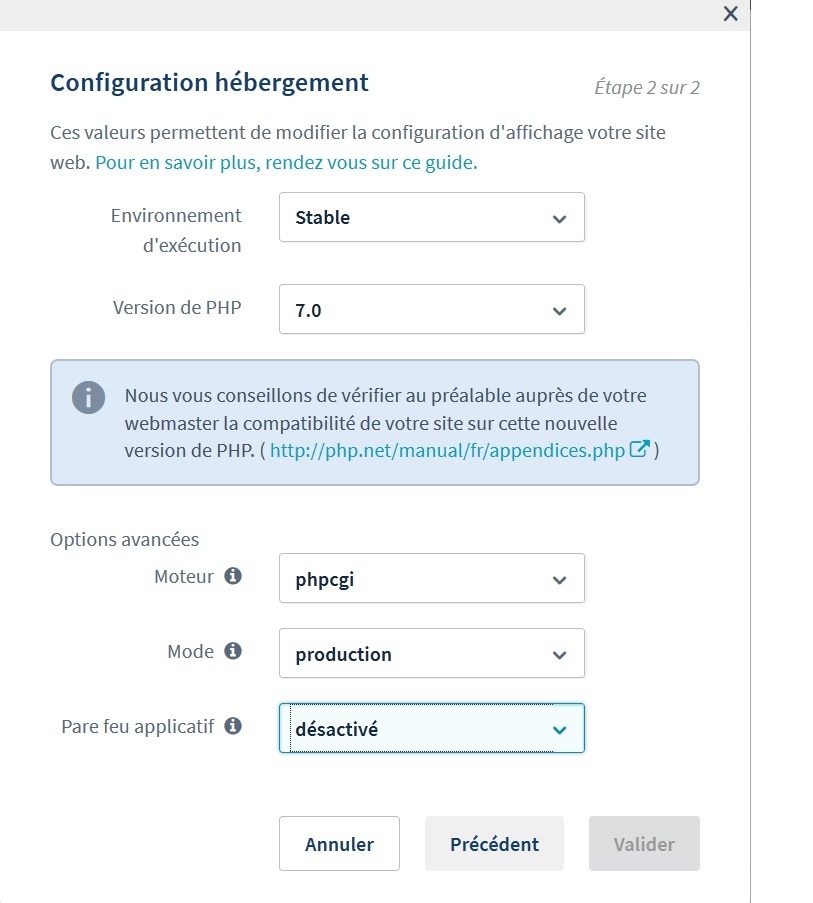Click the chevron arrow in the Stable field
Viewport: 813px width, 903px height.
[x=559, y=219]
